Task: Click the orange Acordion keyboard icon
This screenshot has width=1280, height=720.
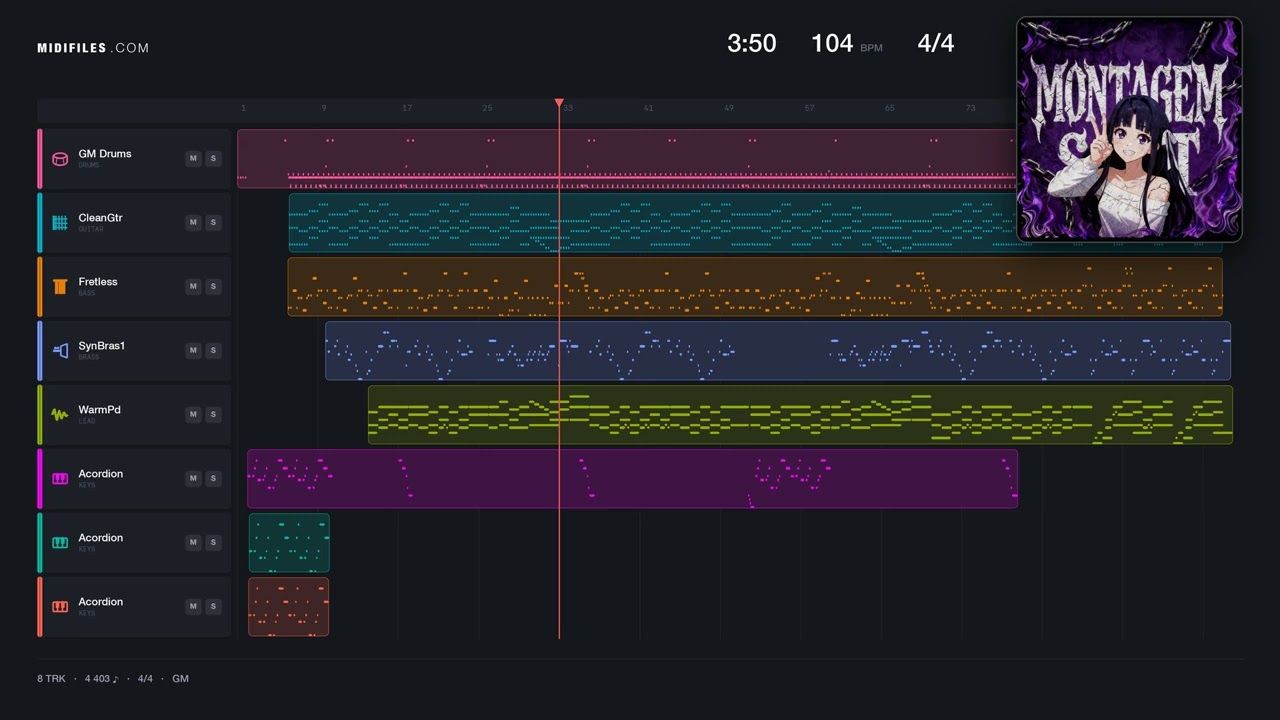Action: 60,606
